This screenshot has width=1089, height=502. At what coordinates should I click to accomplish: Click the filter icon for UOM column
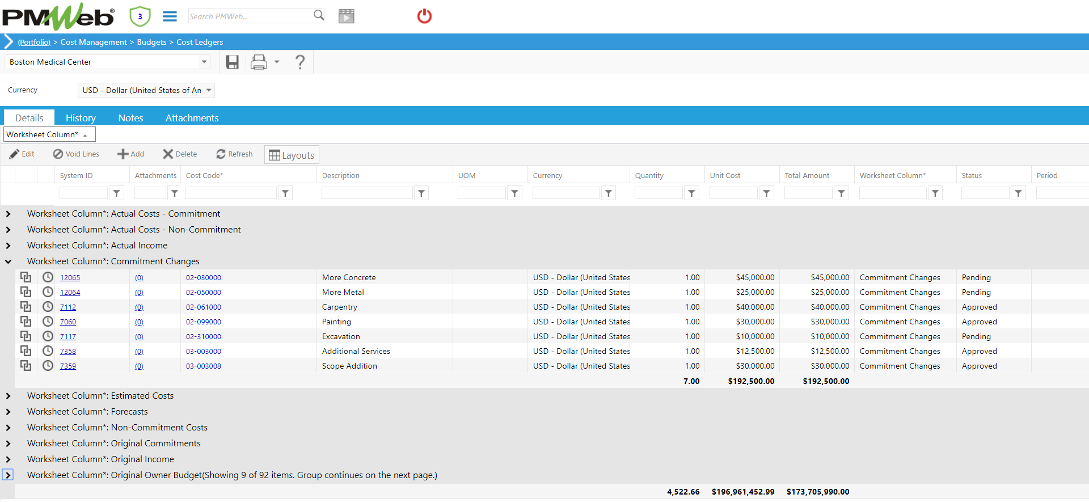515,193
